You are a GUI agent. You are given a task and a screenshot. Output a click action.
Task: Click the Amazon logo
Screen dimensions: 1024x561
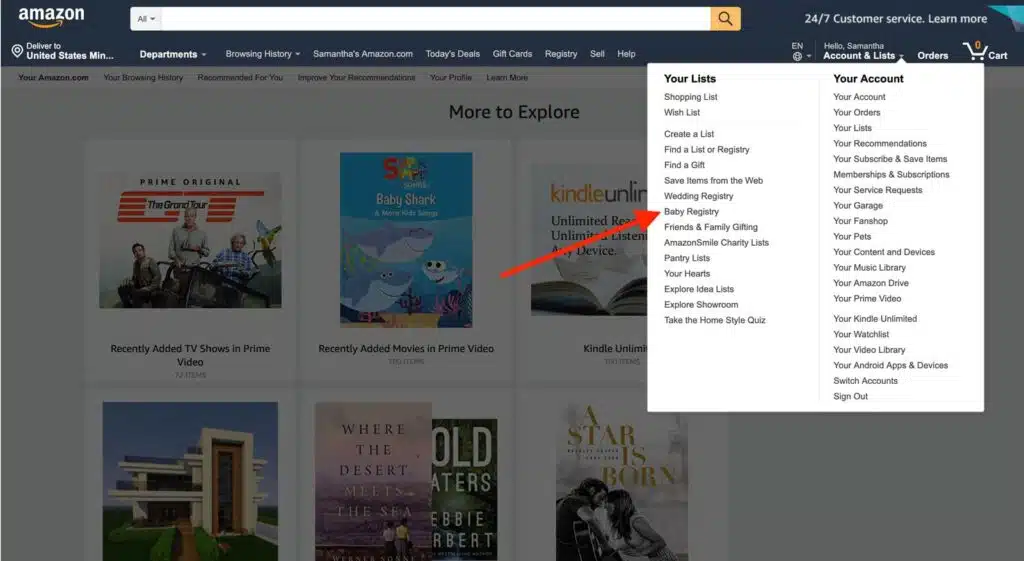(51, 18)
